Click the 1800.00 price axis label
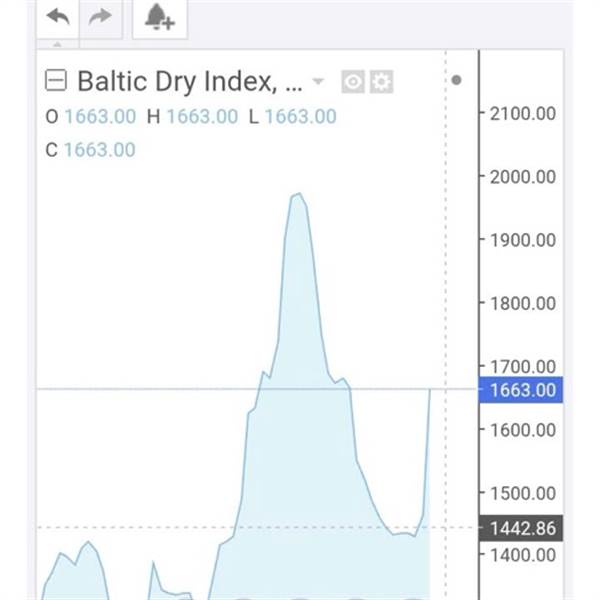 523,303
